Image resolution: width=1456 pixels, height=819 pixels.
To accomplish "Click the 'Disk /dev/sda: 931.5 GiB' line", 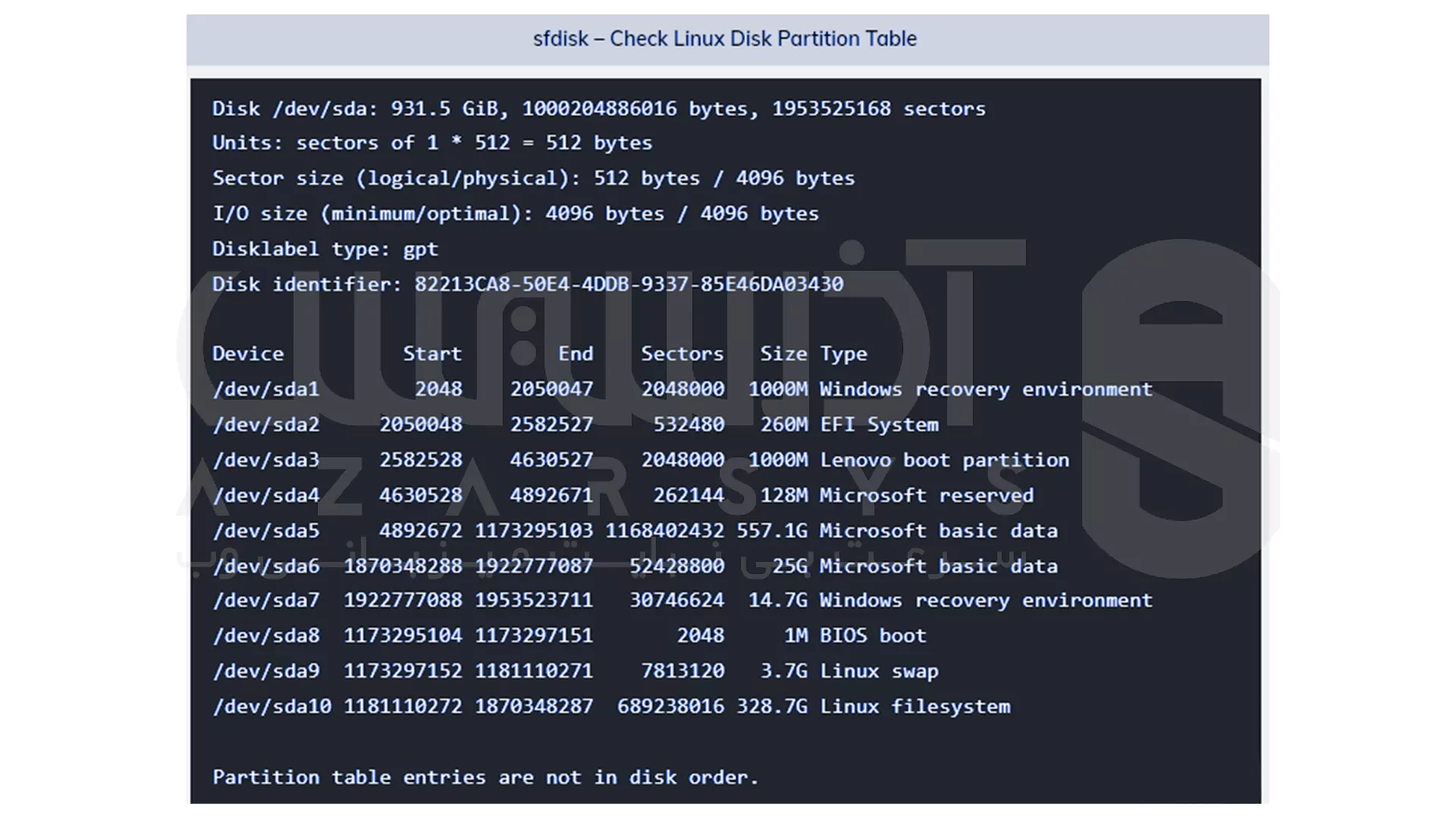I will coord(599,108).
